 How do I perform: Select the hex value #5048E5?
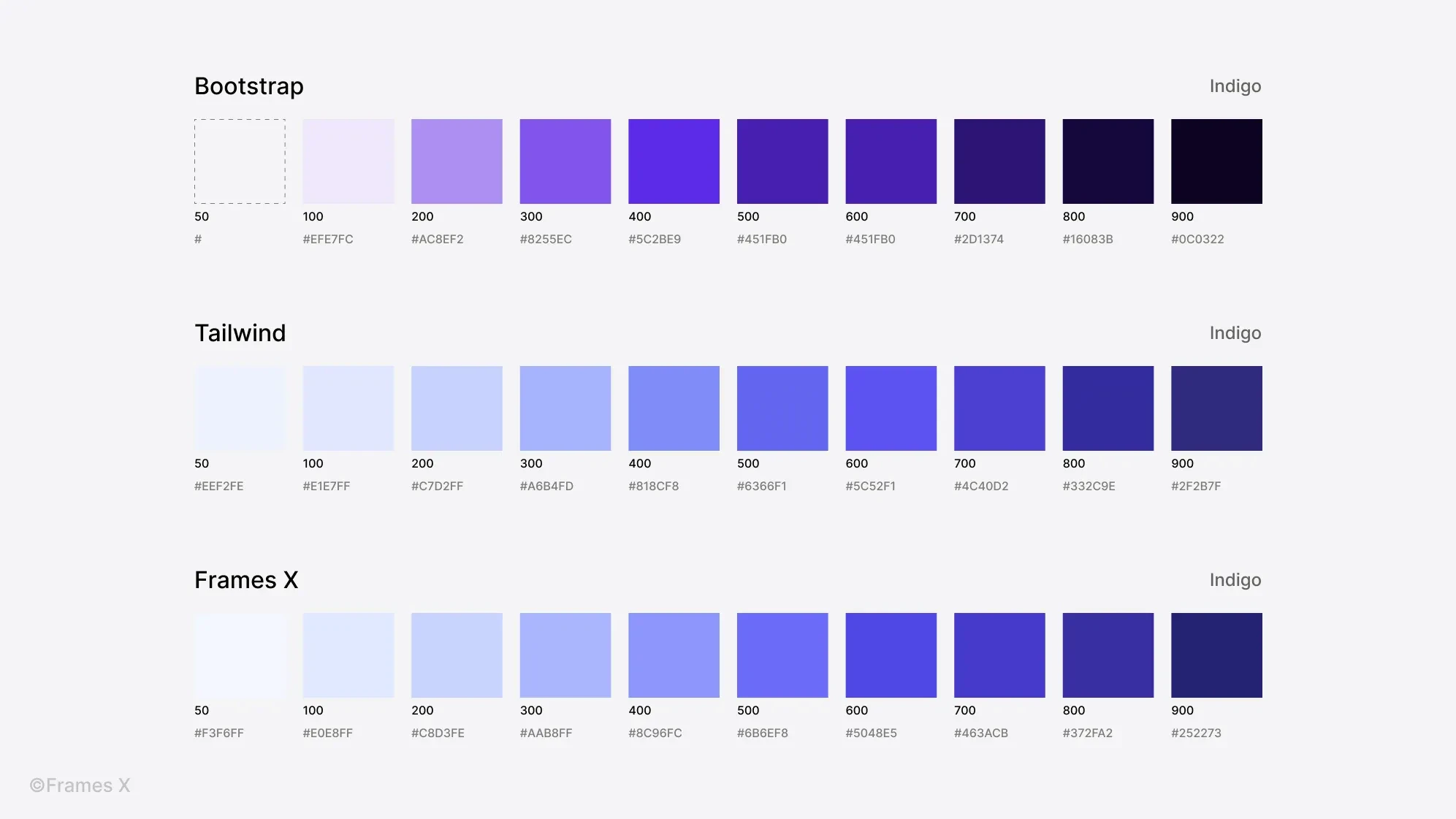[872, 733]
